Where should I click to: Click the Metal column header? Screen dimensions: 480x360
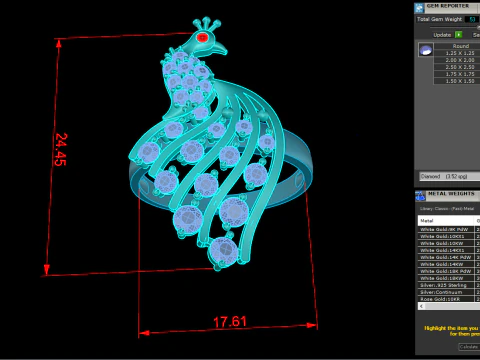(446, 221)
